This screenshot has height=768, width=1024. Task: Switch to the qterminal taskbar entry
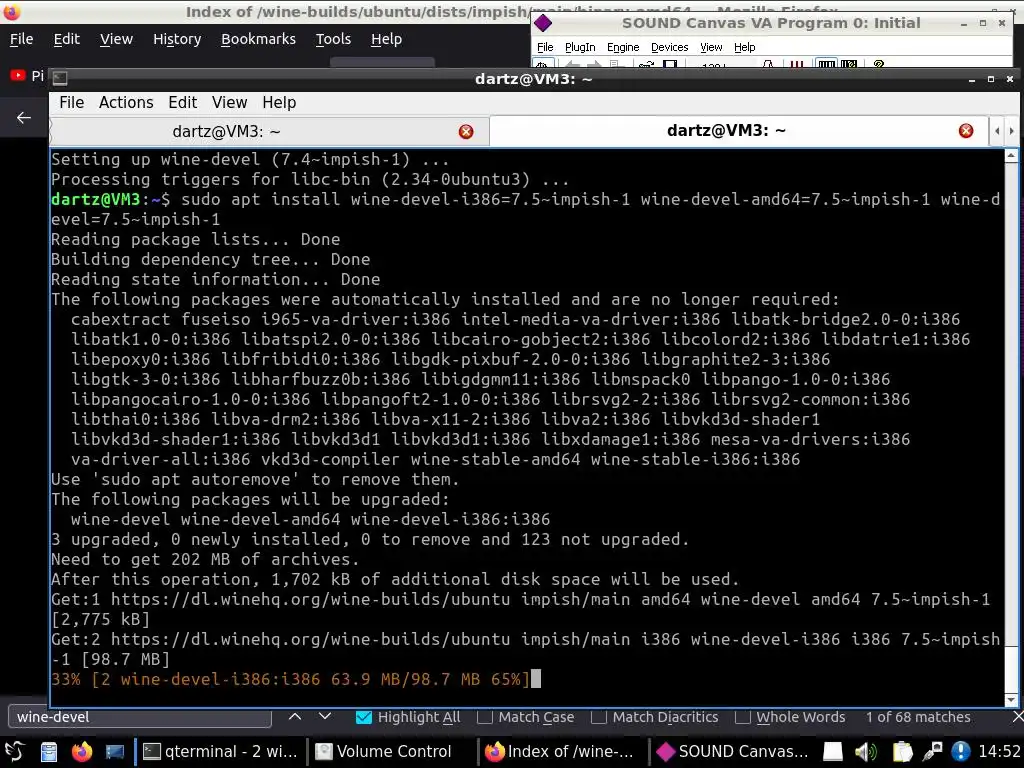(x=220, y=752)
